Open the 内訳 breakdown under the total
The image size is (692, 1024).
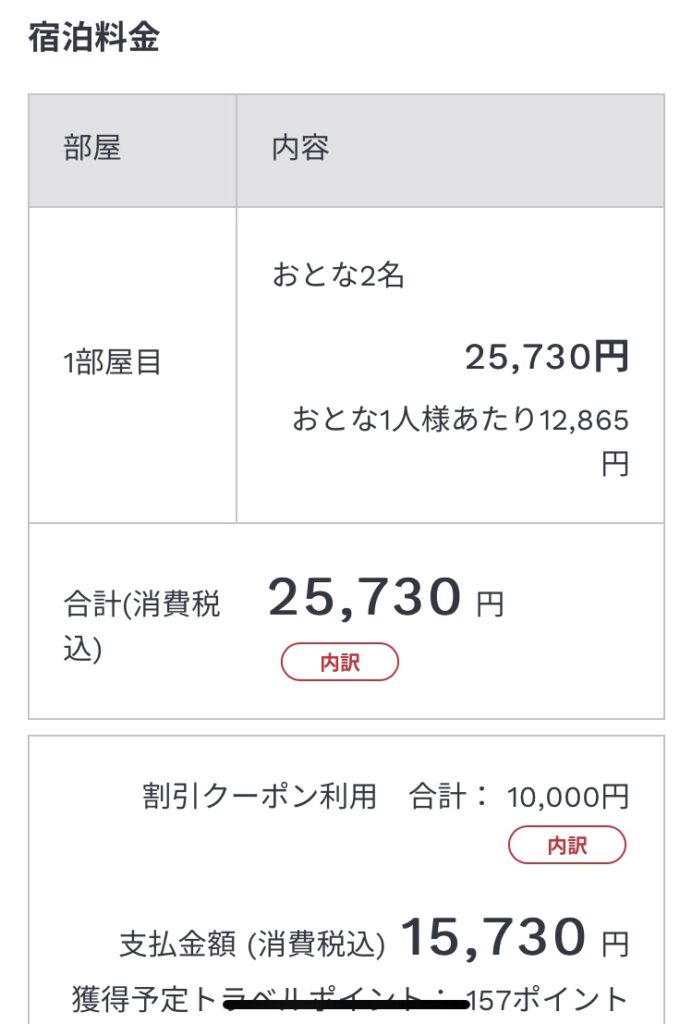340,662
